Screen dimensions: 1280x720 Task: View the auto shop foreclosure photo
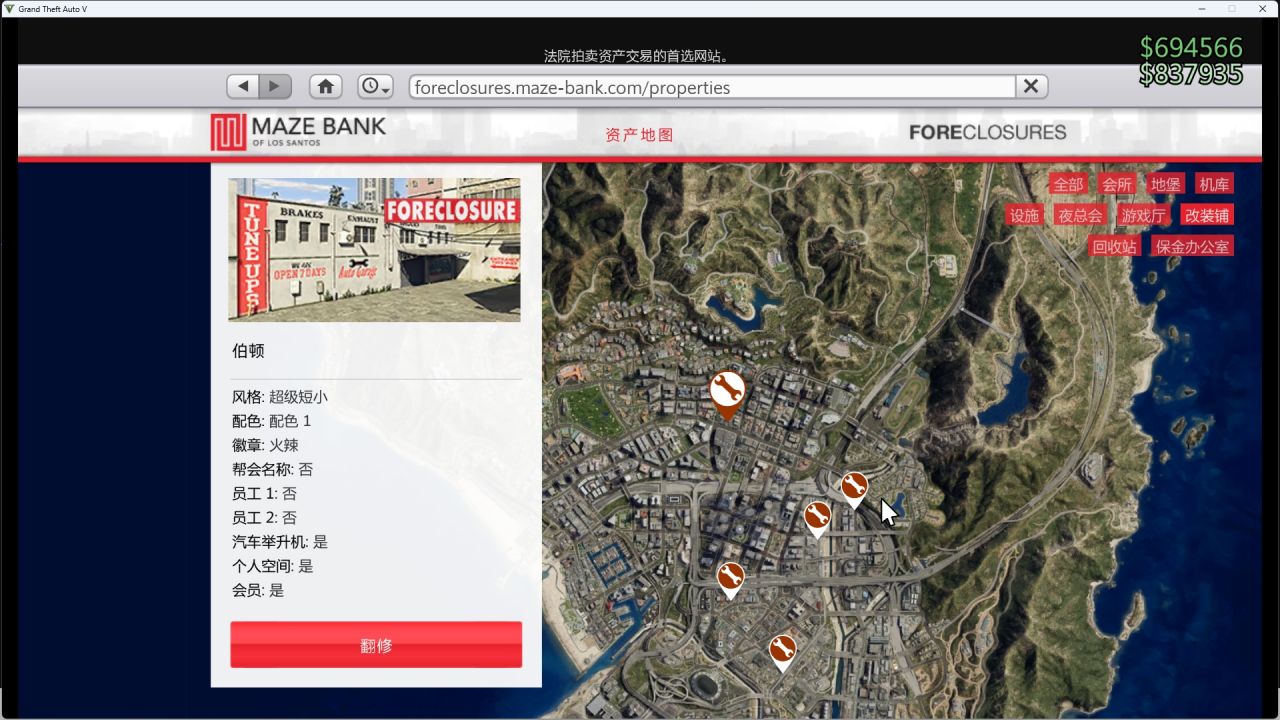coord(374,250)
